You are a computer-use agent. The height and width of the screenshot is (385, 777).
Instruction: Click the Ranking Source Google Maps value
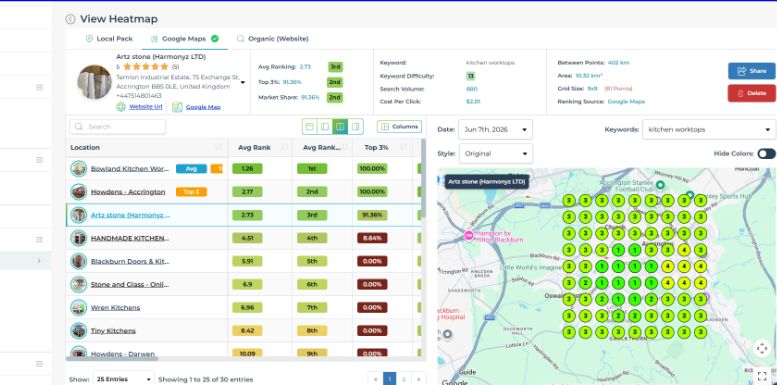(626, 102)
